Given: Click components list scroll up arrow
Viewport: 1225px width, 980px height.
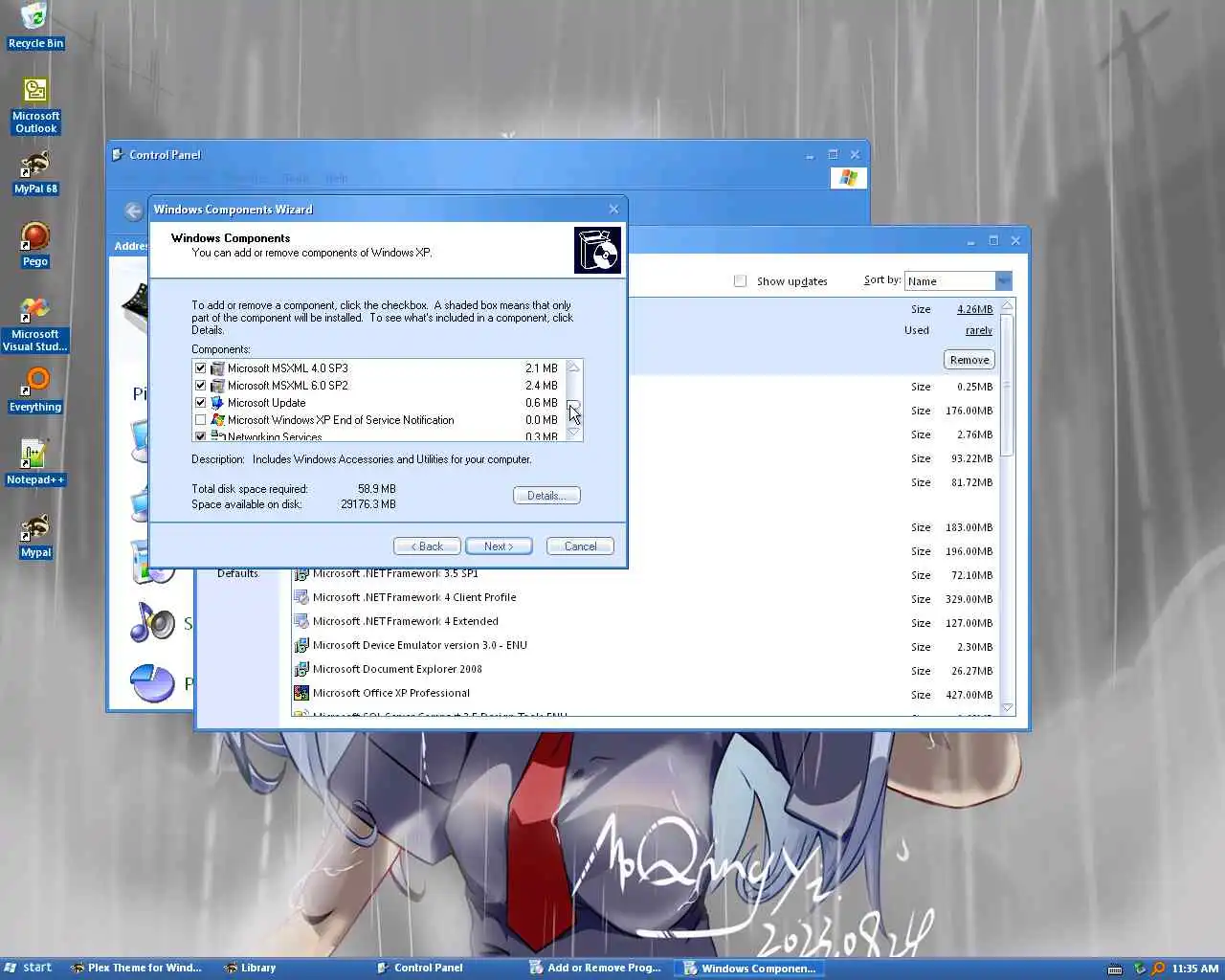Looking at the screenshot, I should point(574,367).
